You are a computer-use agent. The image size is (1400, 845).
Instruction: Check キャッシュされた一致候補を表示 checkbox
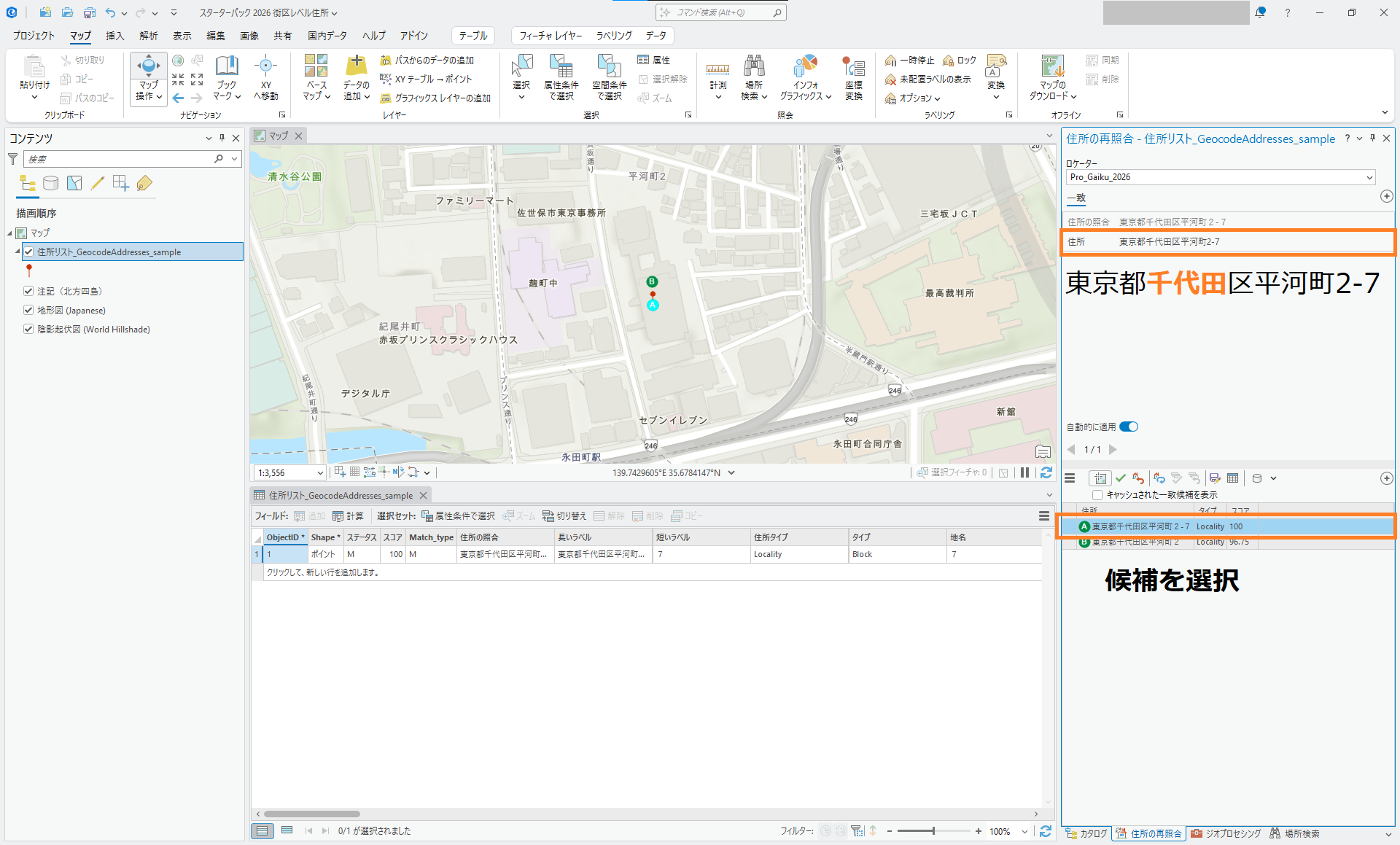point(1097,495)
